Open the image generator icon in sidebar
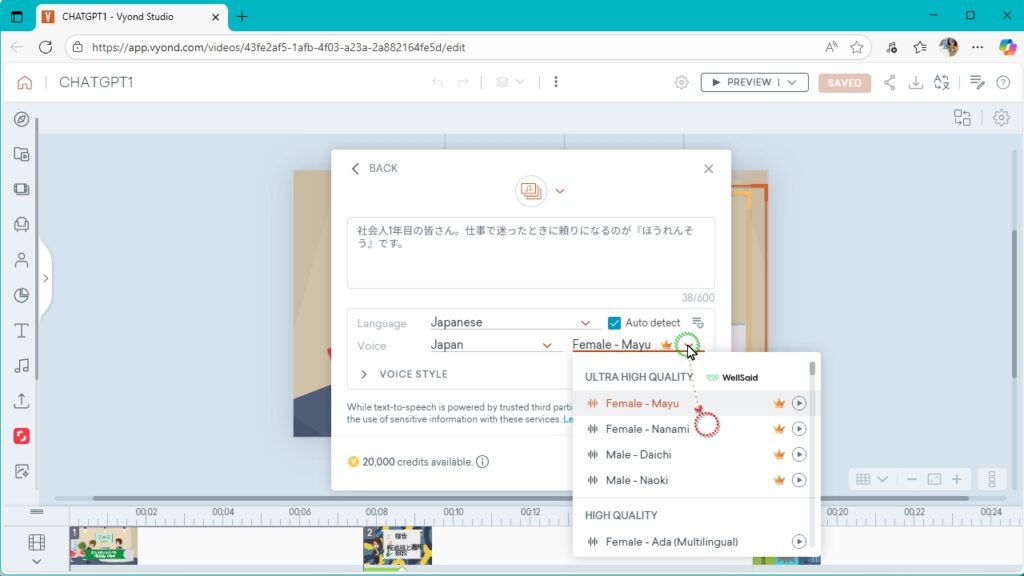 (22, 471)
